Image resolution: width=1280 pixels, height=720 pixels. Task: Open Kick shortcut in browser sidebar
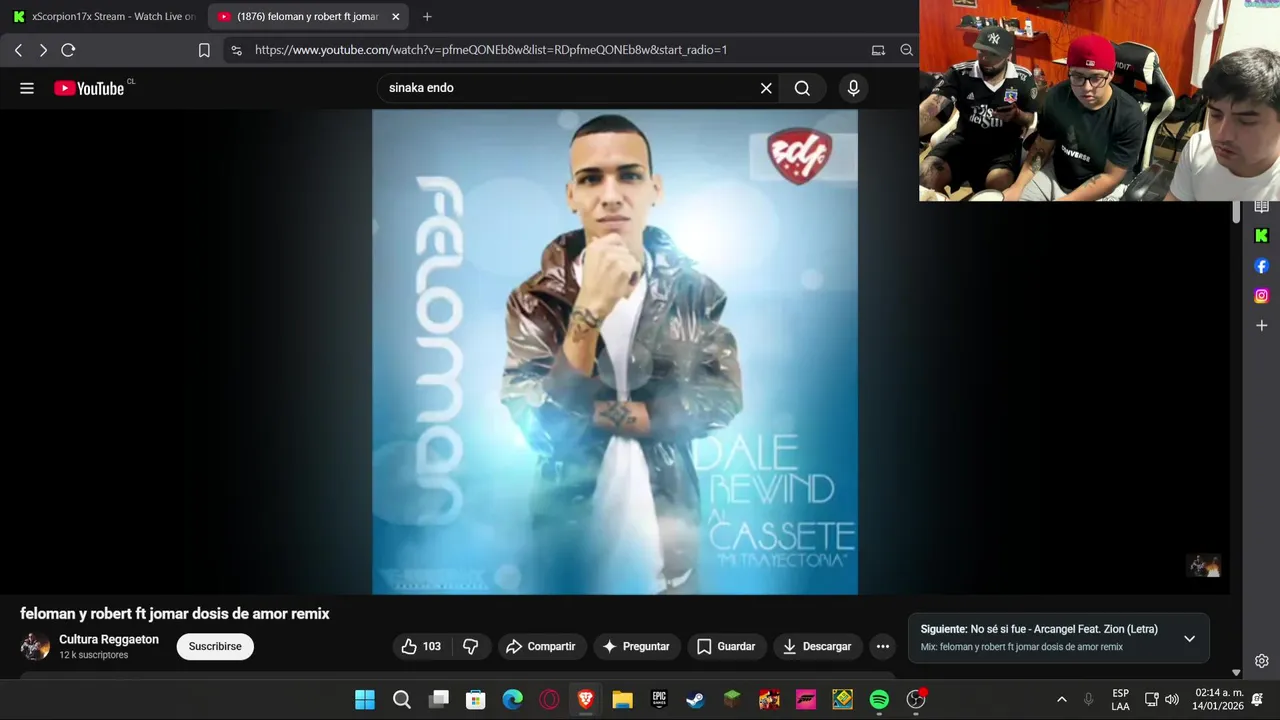pyautogui.click(x=1261, y=236)
